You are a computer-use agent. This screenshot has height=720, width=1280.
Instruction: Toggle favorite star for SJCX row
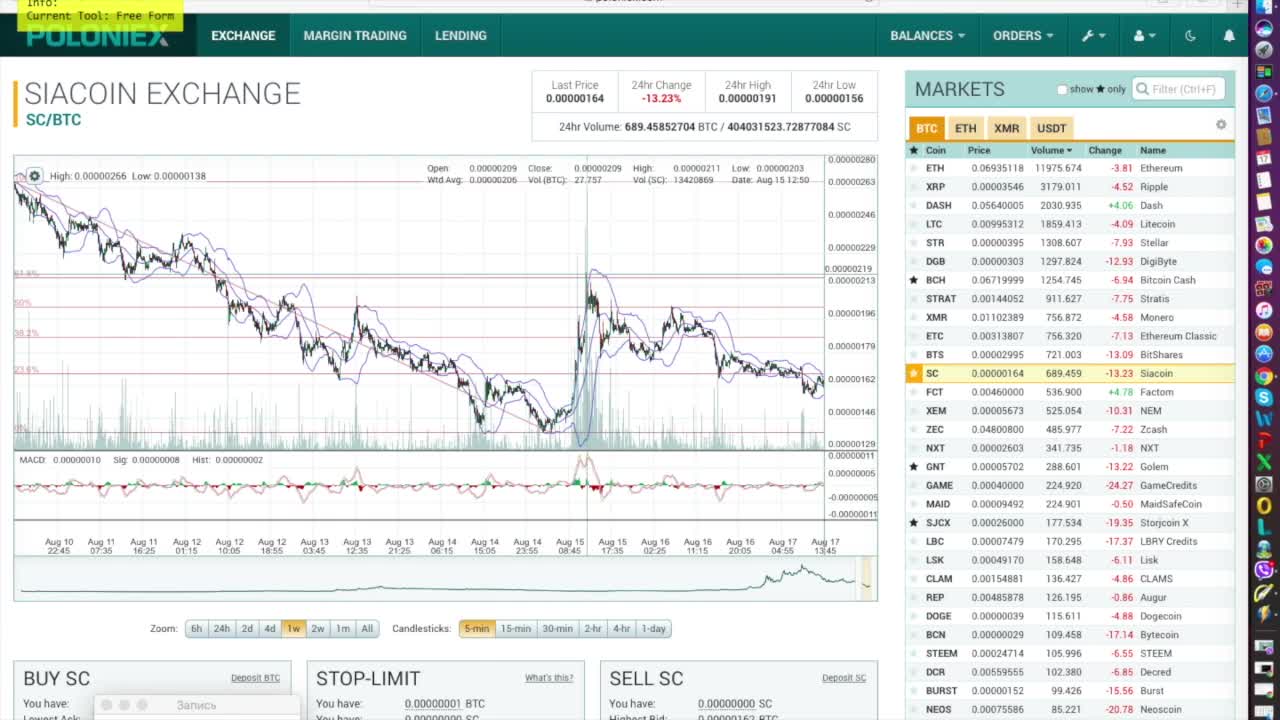[x=913, y=523]
